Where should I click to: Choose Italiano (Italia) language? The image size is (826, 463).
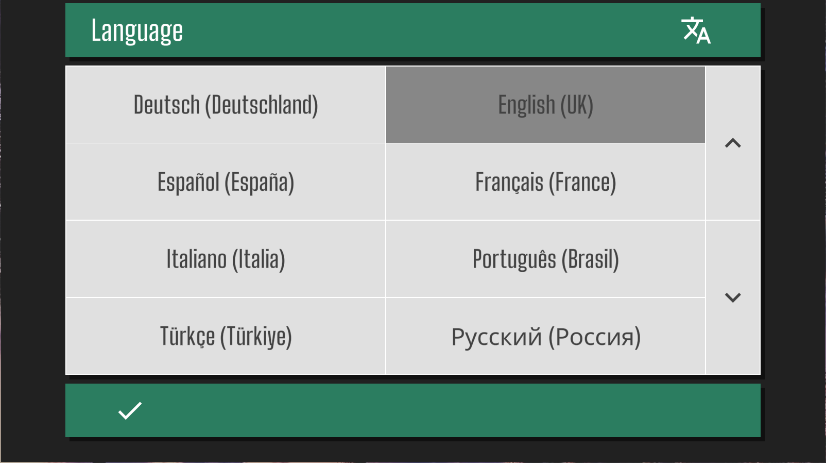click(x=225, y=259)
